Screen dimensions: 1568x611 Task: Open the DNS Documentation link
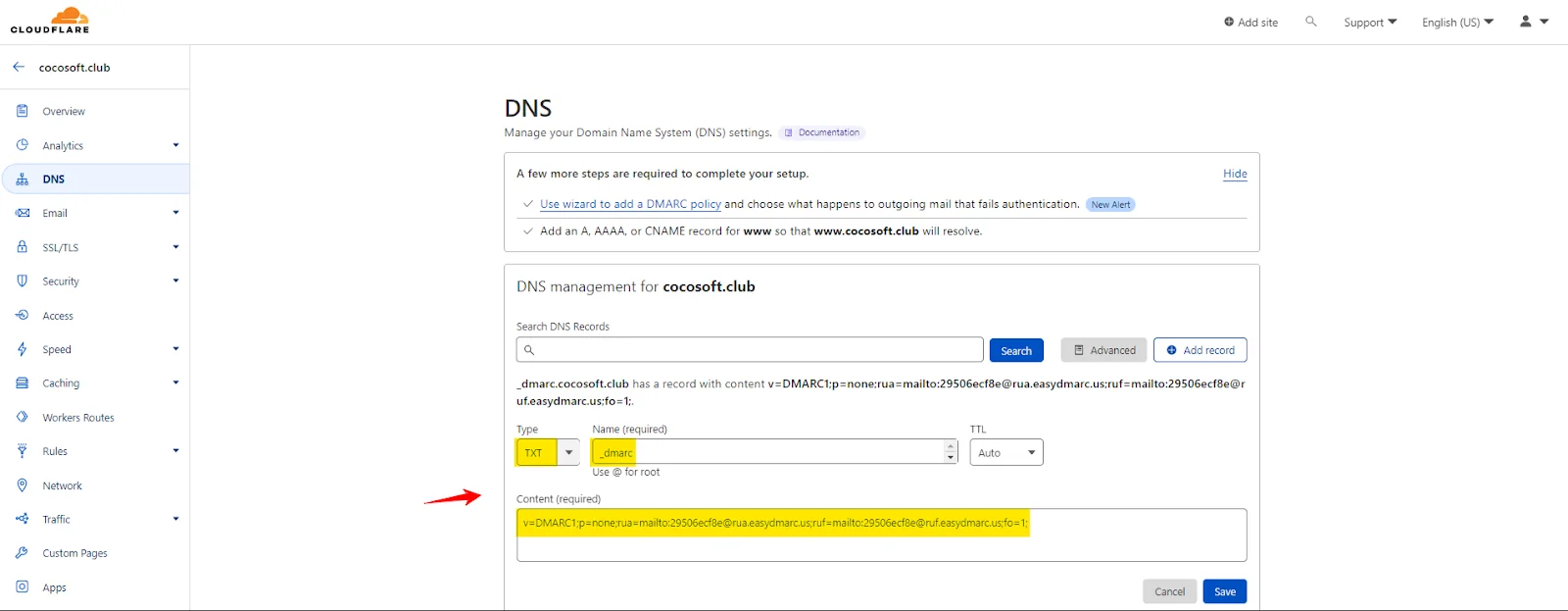tap(822, 132)
